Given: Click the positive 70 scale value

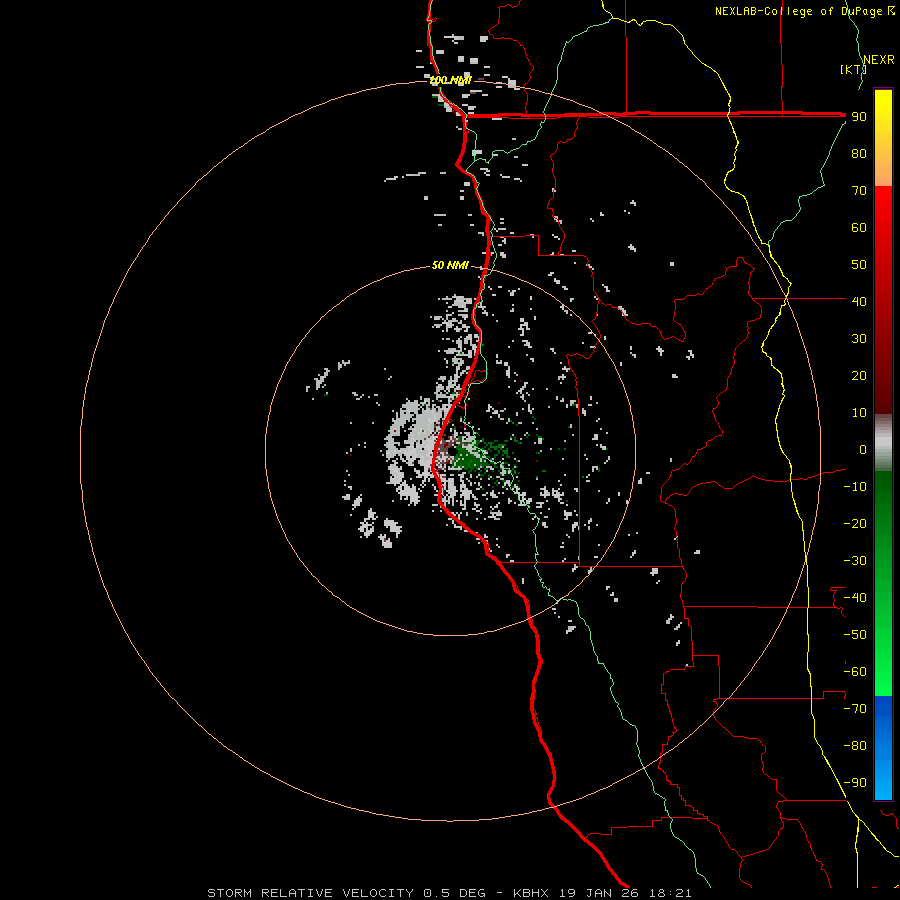Looking at the screenshot, I should (x=859, y=191).
